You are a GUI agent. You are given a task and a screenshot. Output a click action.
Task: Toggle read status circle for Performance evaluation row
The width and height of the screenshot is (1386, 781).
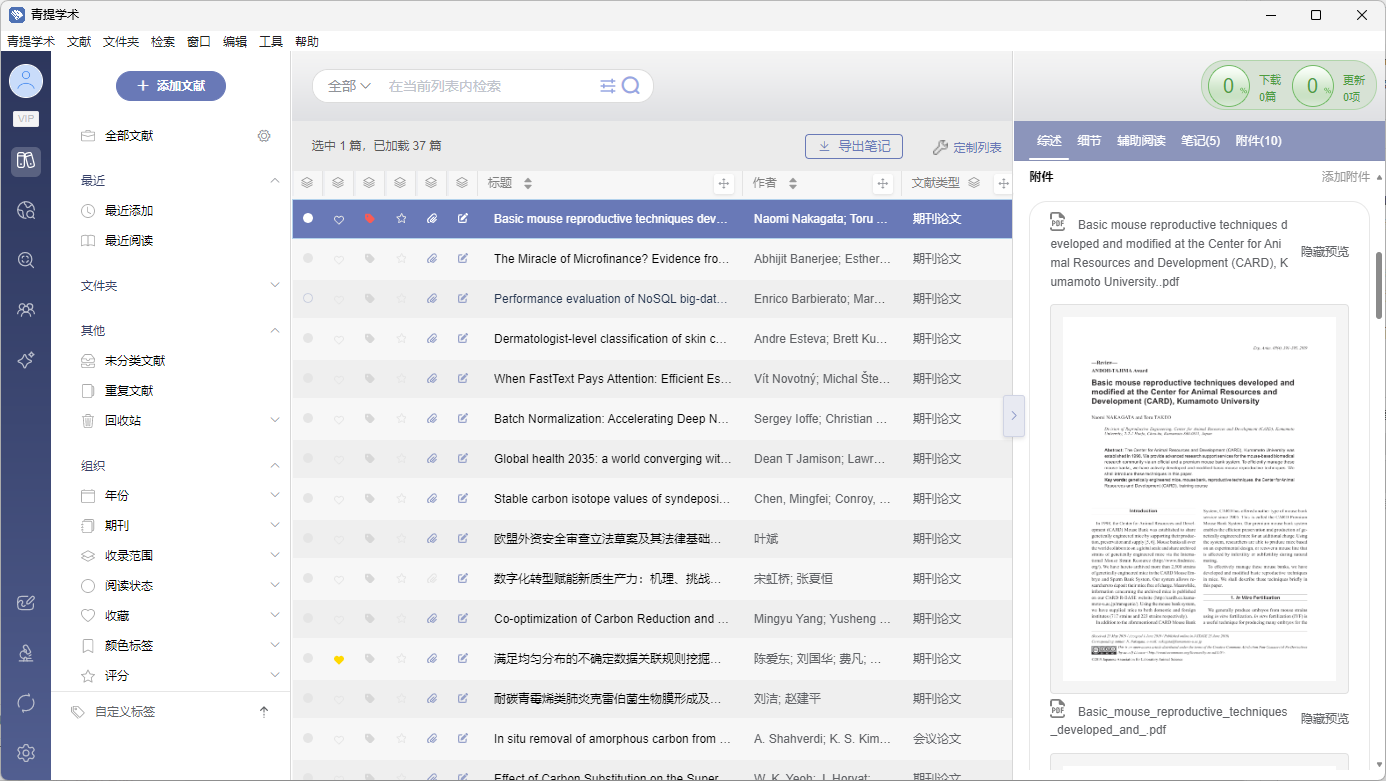click(x=308, y=298)
